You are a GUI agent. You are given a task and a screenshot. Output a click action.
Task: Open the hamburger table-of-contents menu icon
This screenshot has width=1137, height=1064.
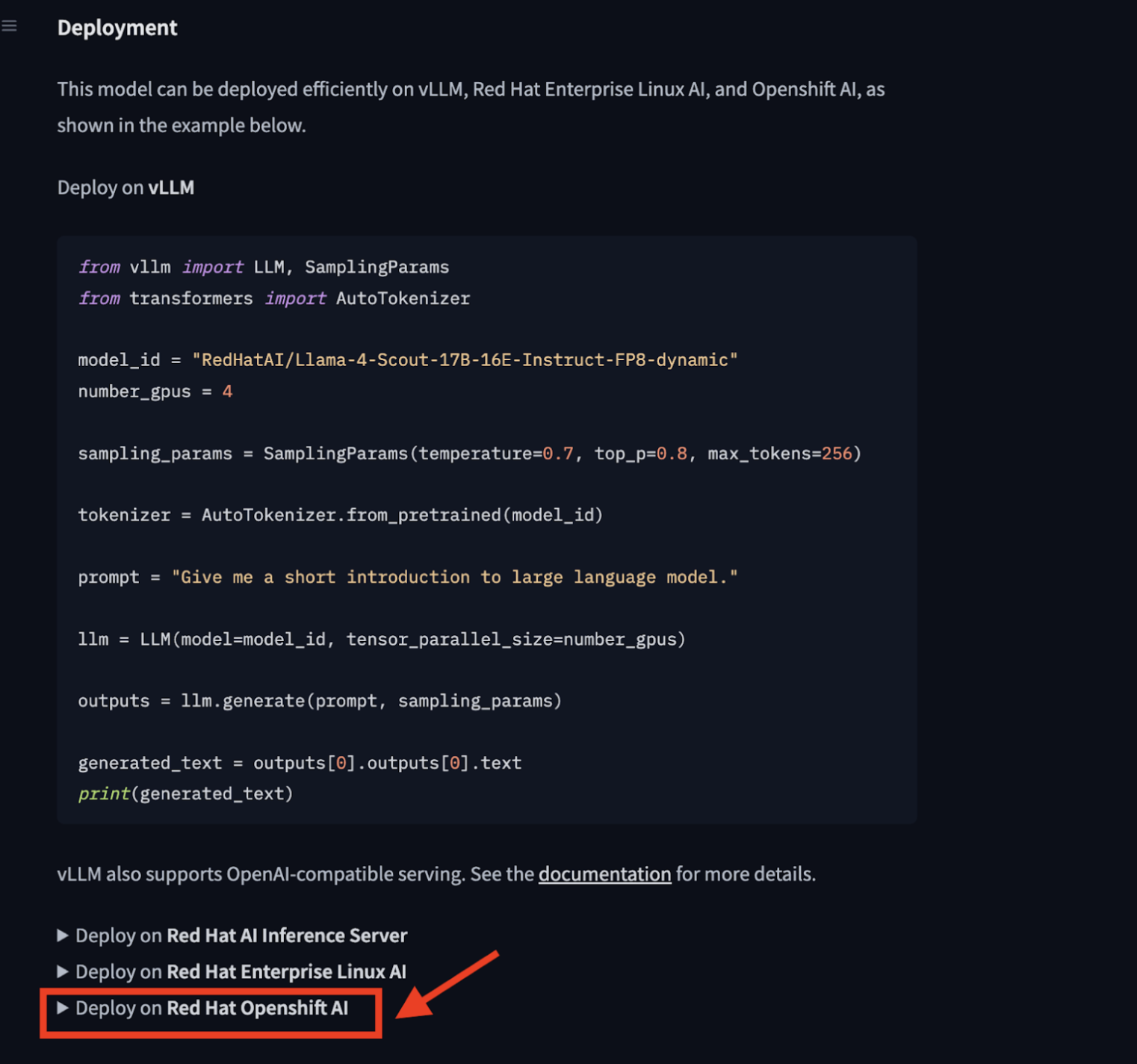coord(9,26)
